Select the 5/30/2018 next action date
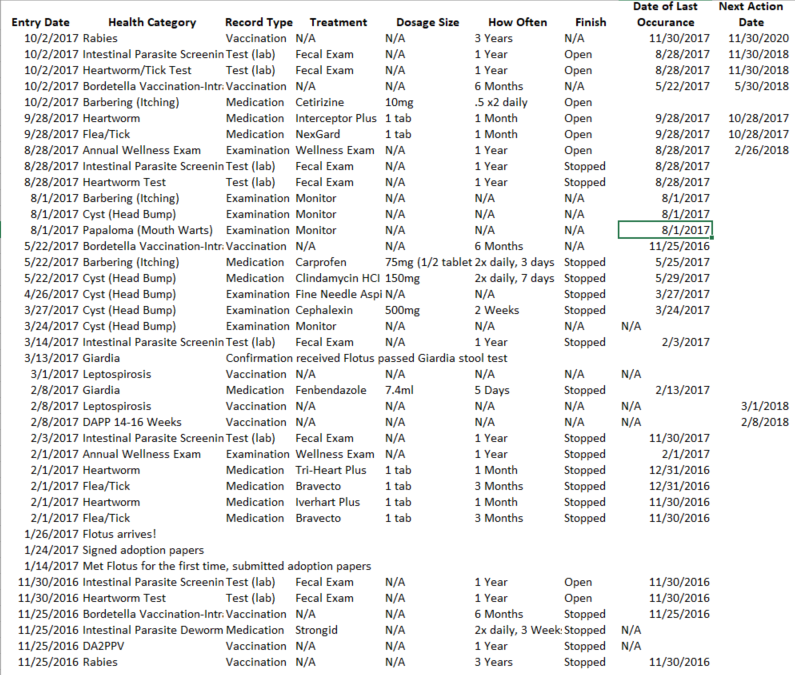The height and width of the screenshot is (675, 795). tap(762, 86)
